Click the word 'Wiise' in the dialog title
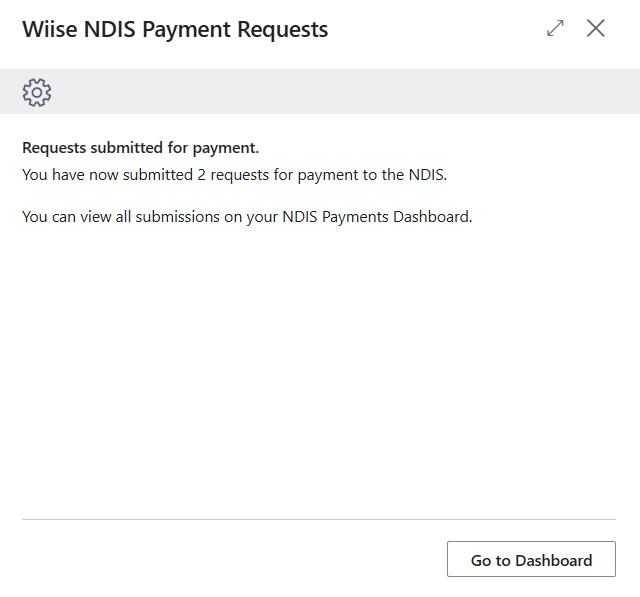Screen dimensions: 640x597 (50, 29)
